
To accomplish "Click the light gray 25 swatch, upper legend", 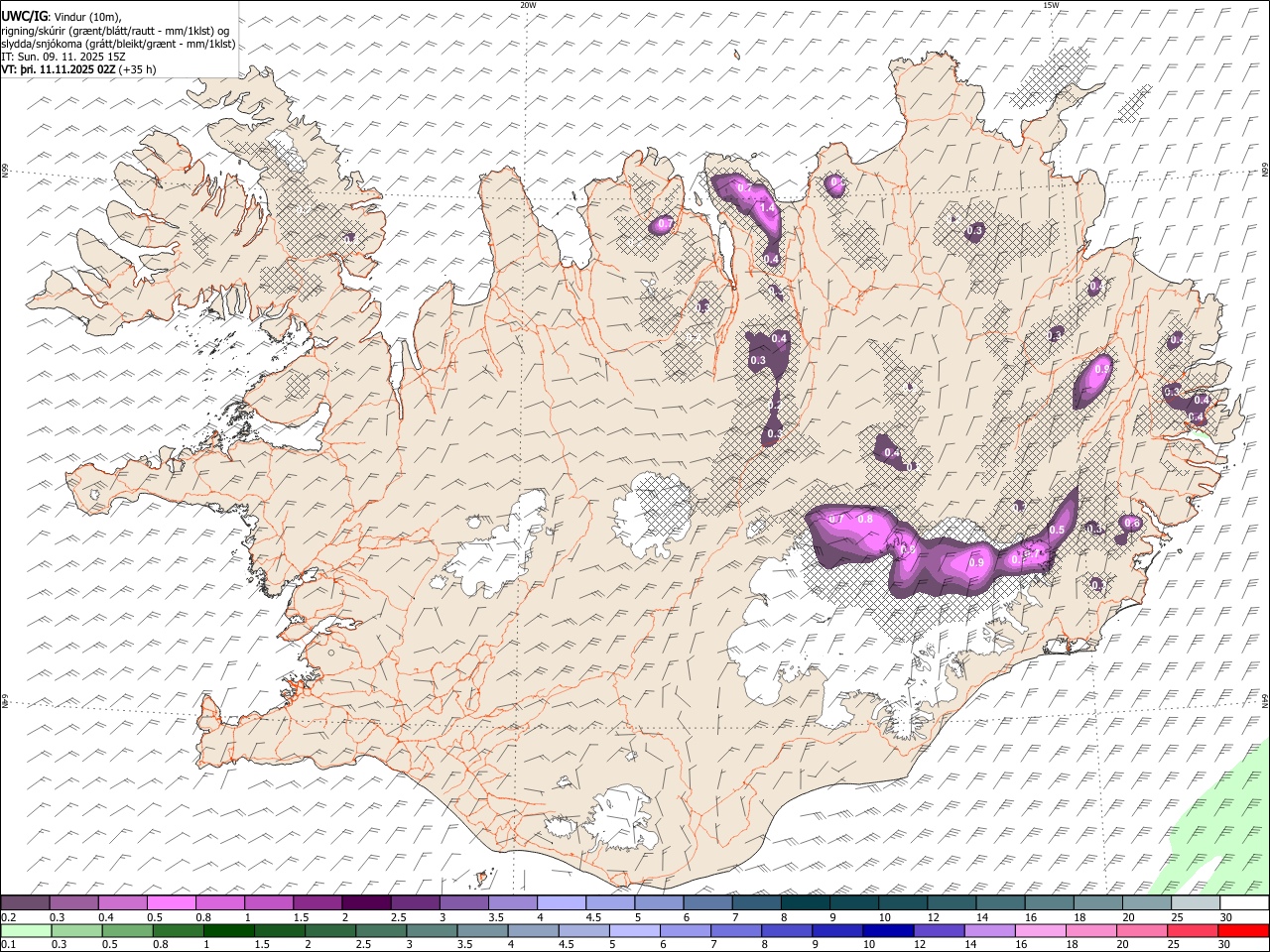I will point(1195,902).
